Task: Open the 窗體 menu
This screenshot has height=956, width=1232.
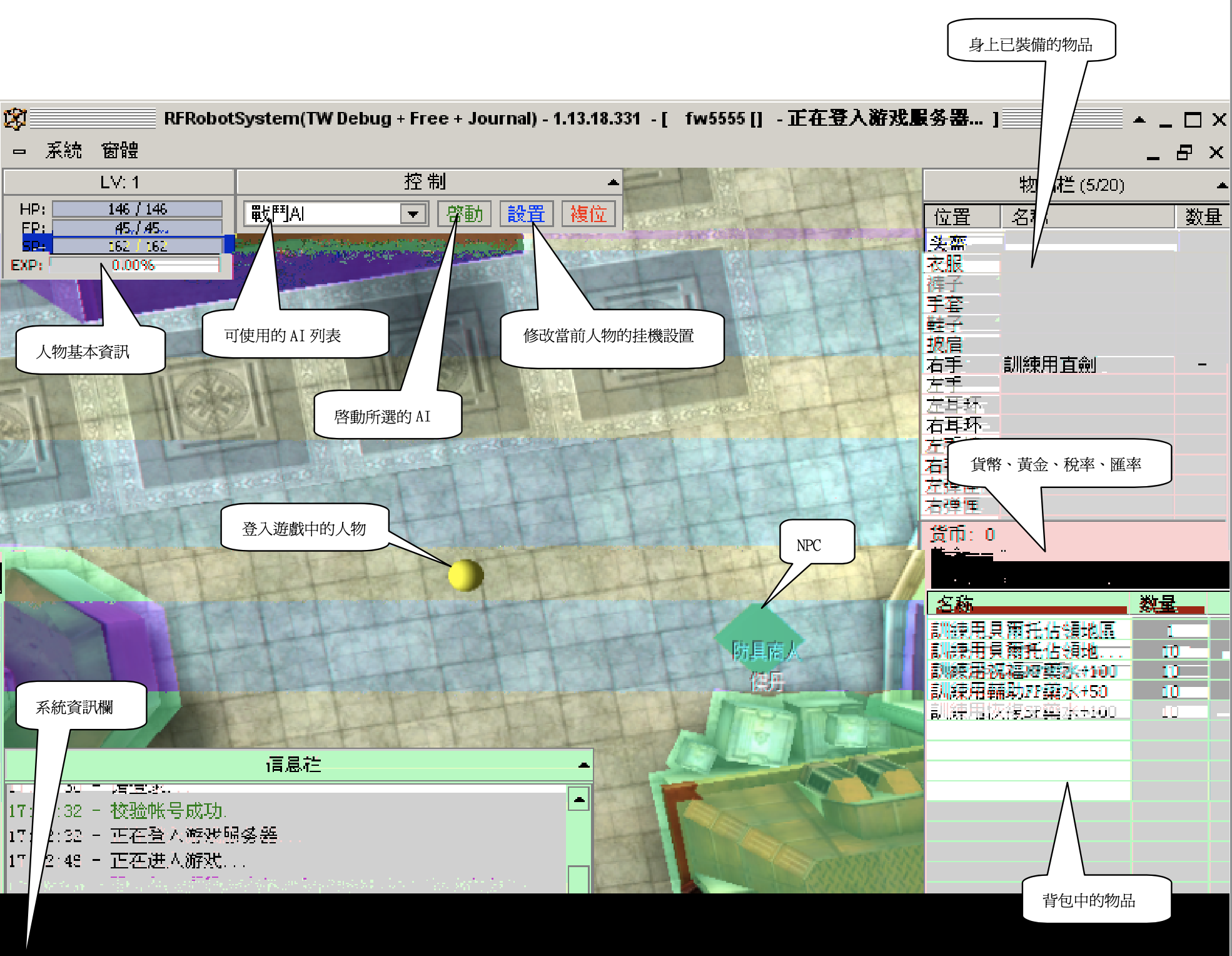Action: tap(119, 151)
